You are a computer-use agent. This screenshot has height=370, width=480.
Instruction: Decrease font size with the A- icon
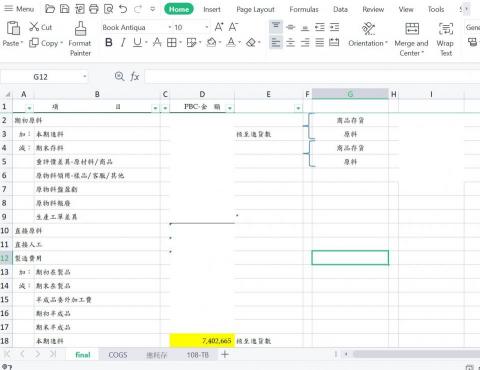(233, 27)
